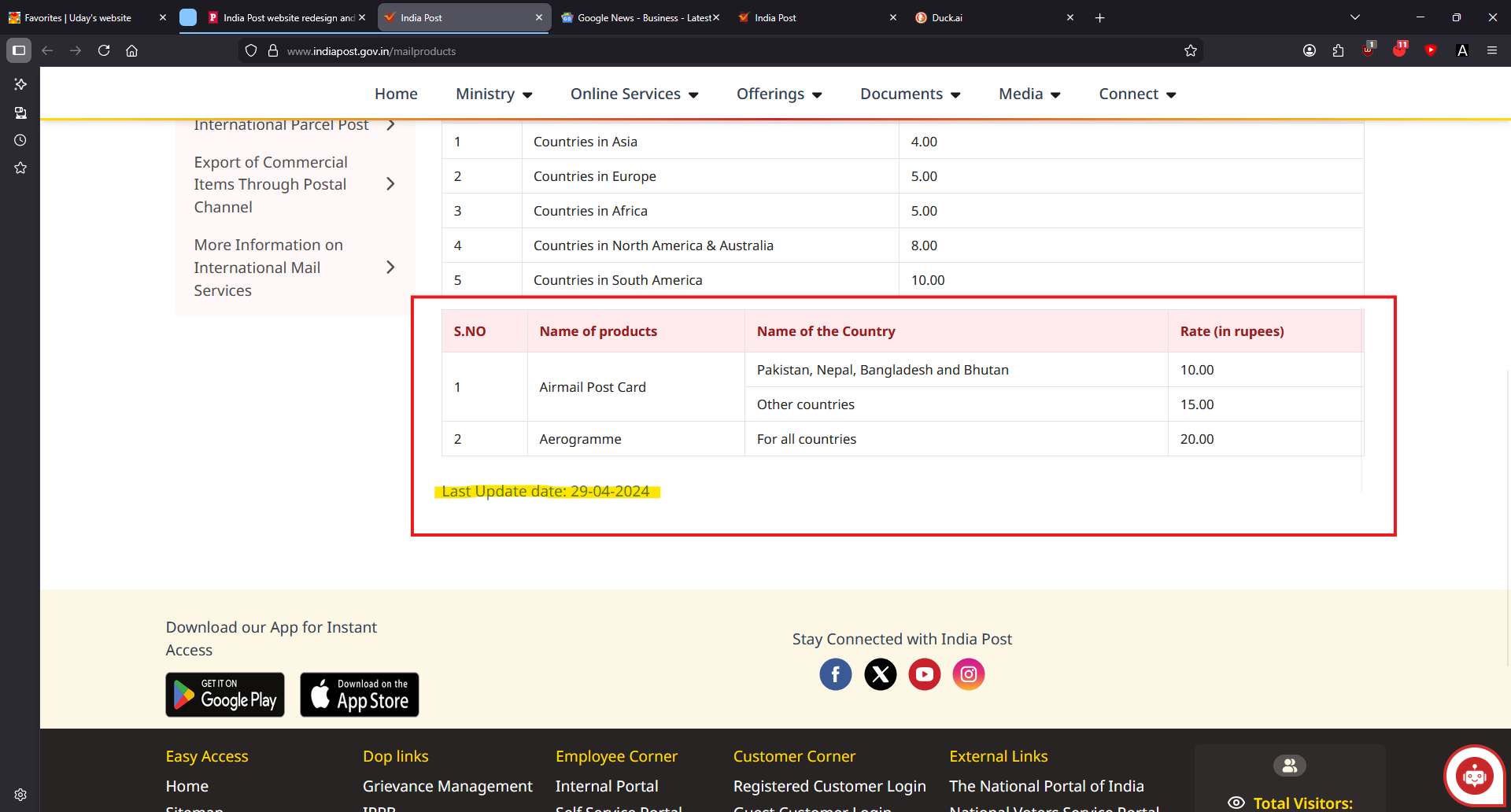This screenshot has height=812, width=1511.
Task: Toggle the browser sidebar panel
Action: [19, 51]
